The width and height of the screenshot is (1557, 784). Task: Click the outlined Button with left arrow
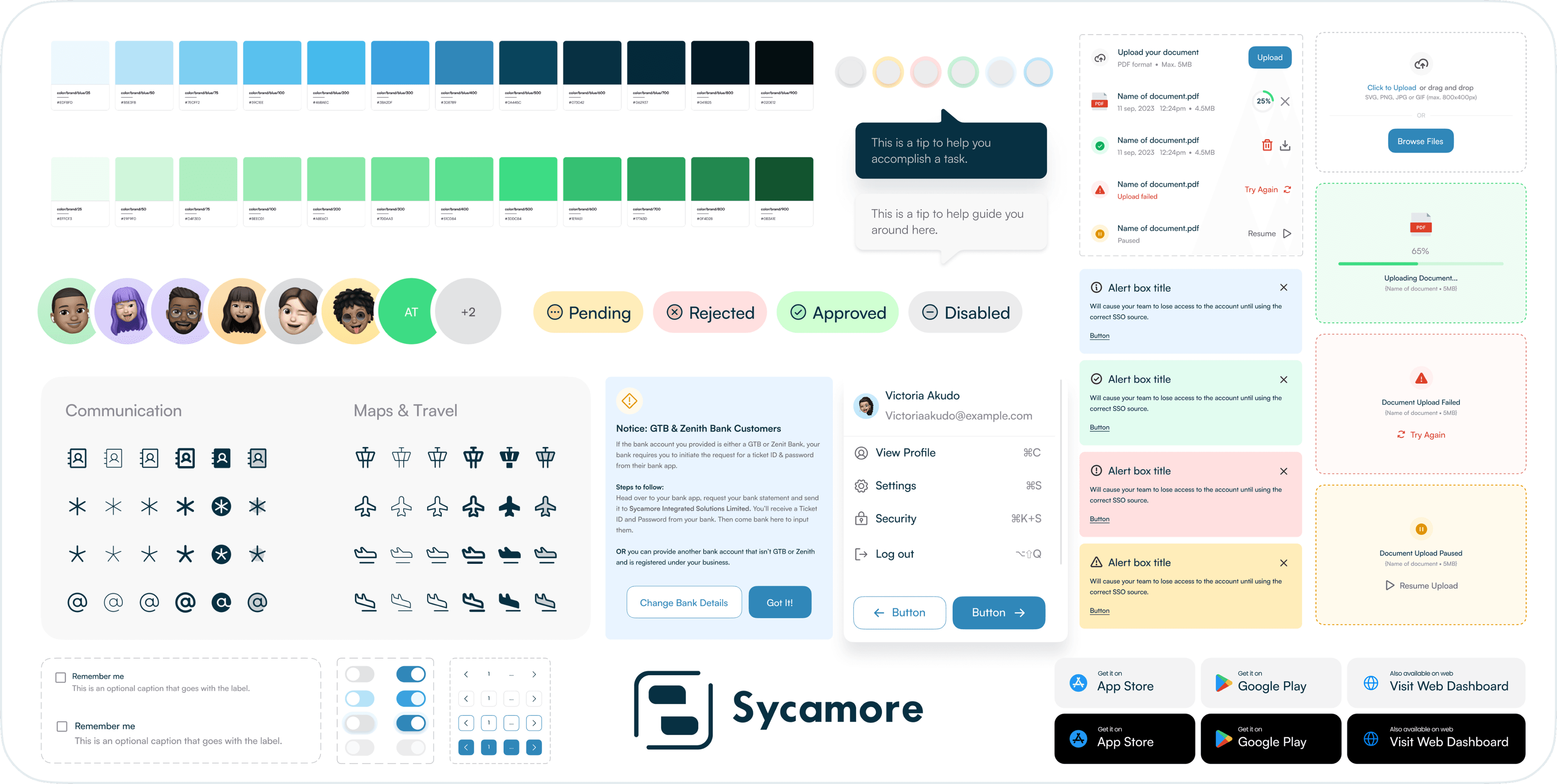click(x=899, y=613)
